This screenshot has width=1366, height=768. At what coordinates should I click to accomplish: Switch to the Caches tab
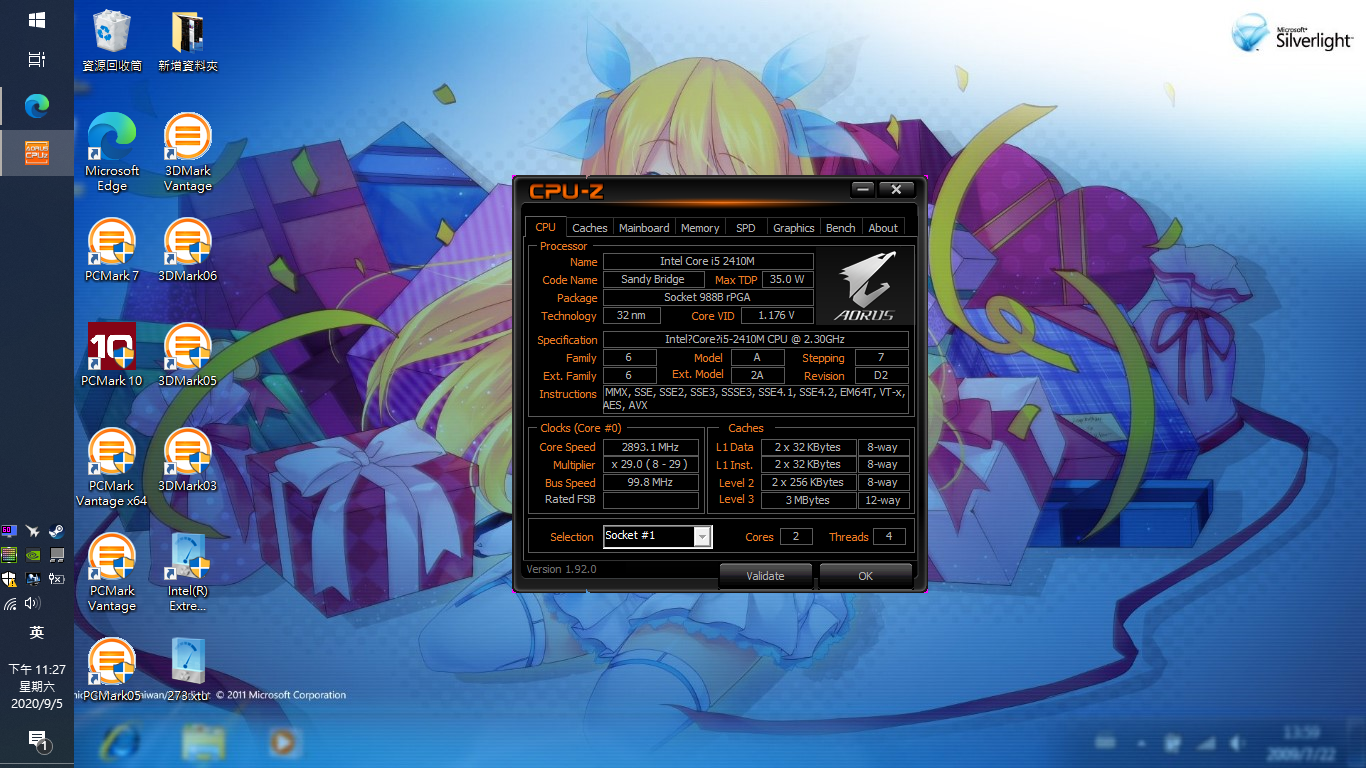(x=590, y=228)
